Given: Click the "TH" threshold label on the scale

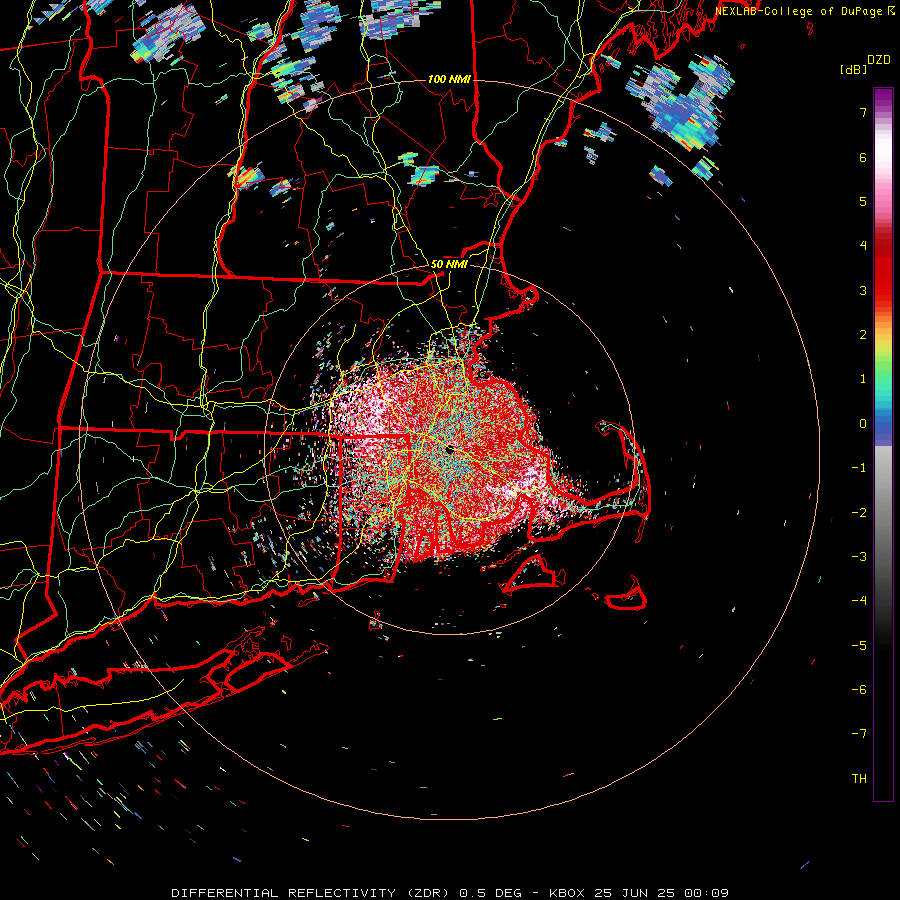Looking at the screenshot, I should point(859,779).
